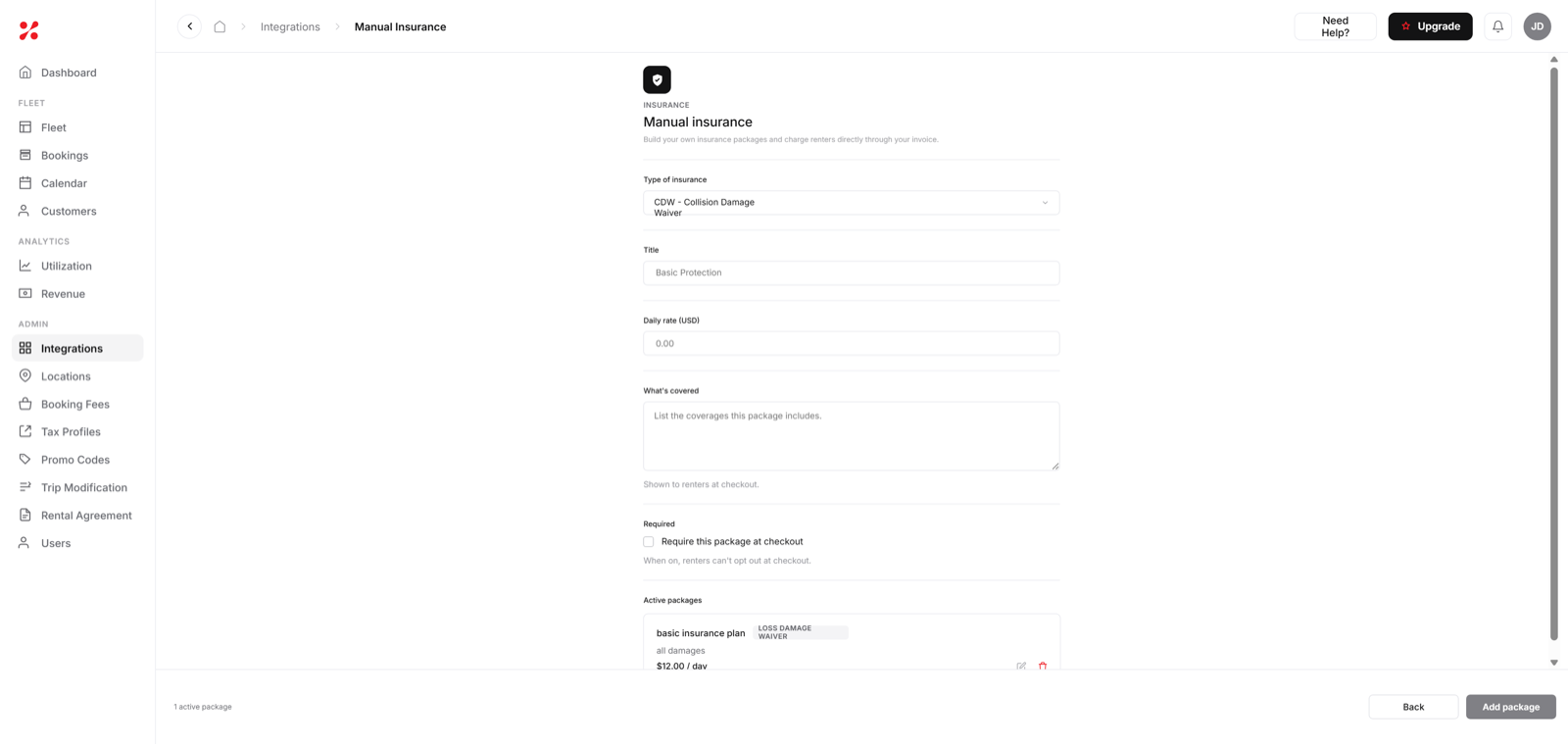Click the page vertical scrollbar

pyautogui.click(x=1554, y=353)
